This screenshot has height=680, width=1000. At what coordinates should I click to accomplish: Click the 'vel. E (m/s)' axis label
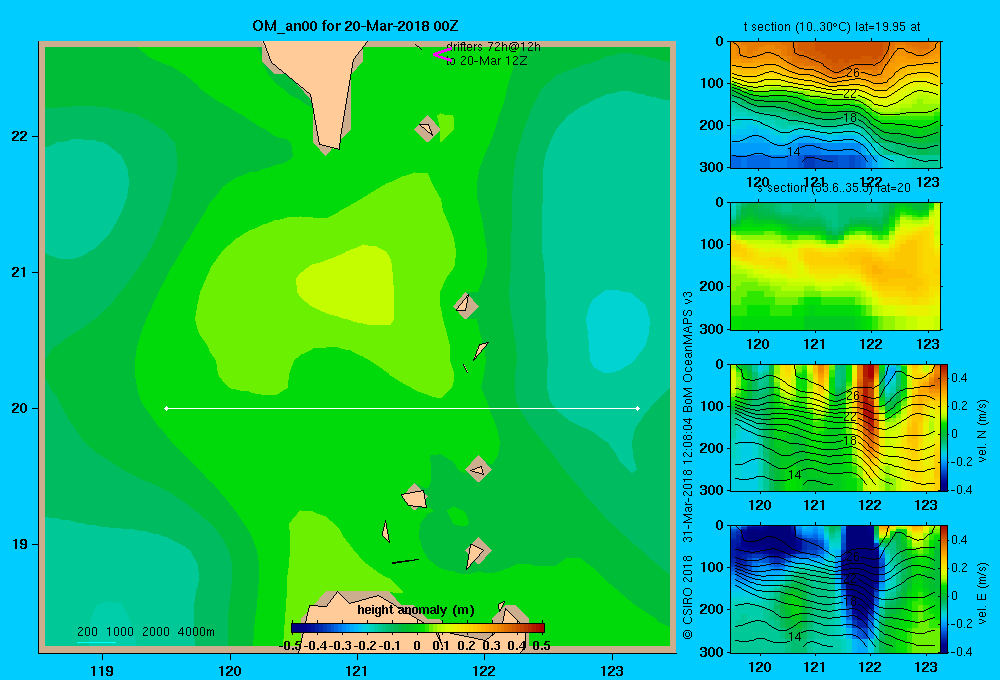[982, 592]
